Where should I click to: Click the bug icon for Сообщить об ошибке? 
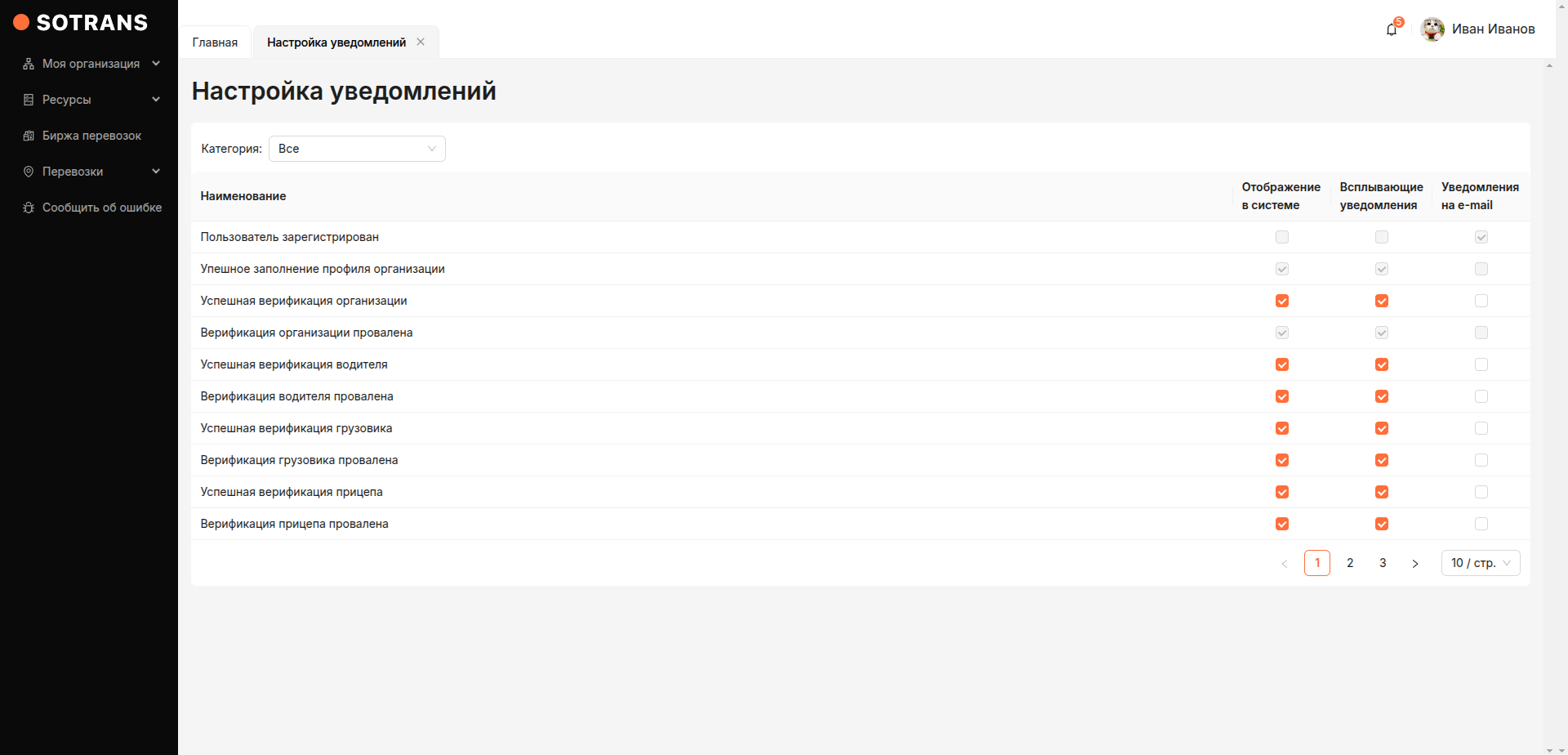tap(29, 208)
